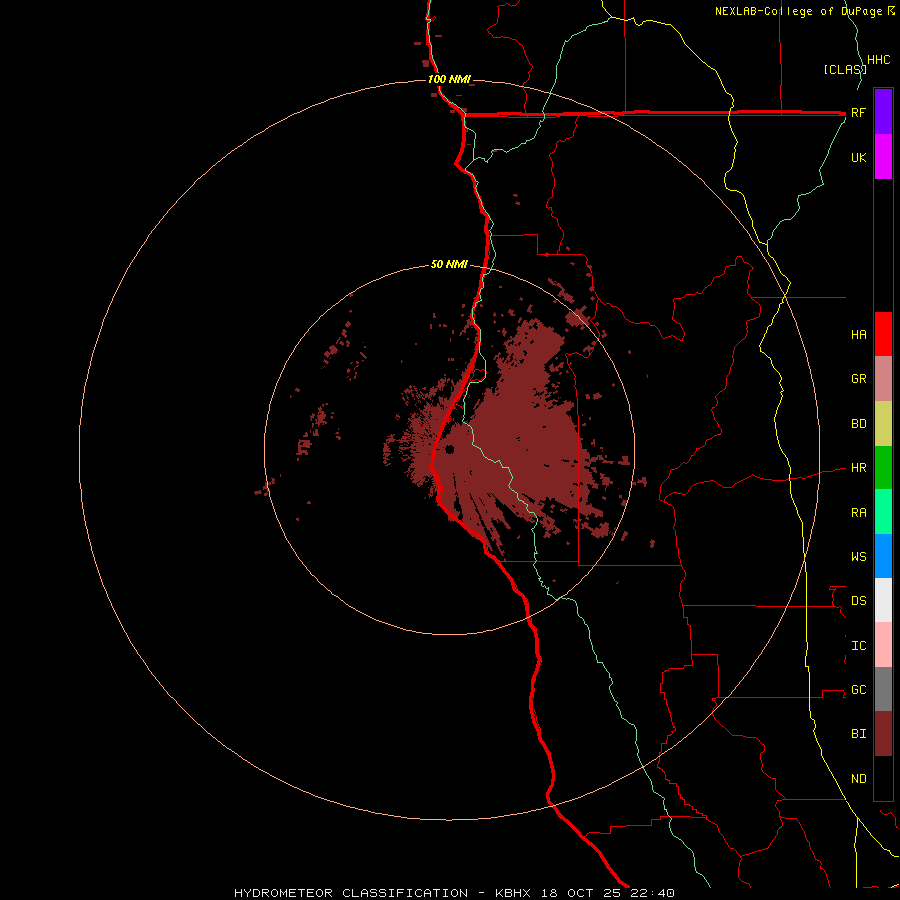Viewport: 900px width, 900px height.
Task: Click the HHC product label
Action: (x=878, y=60)
